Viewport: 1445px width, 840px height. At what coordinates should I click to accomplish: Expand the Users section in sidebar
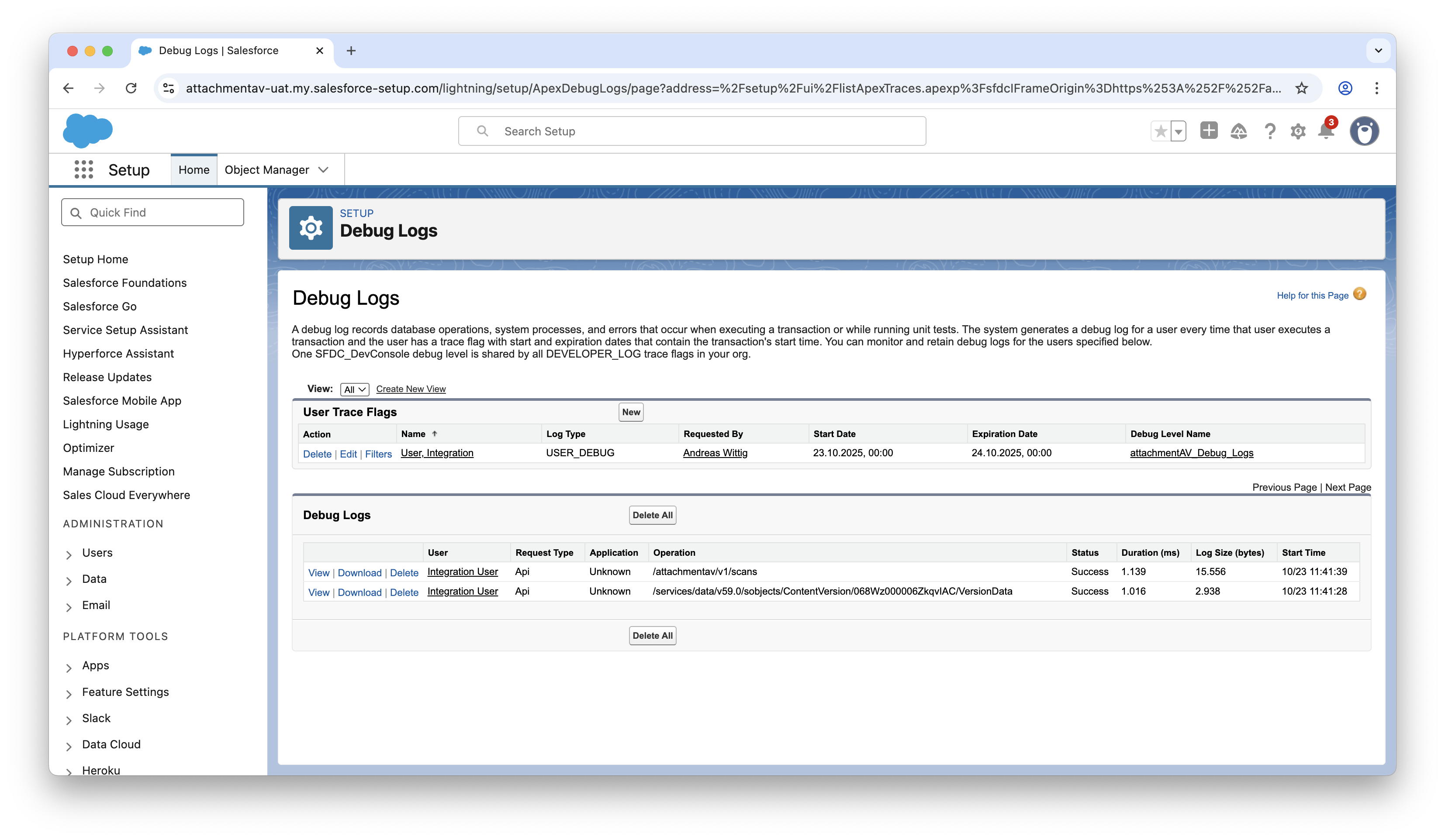click(x=69, y=554)
